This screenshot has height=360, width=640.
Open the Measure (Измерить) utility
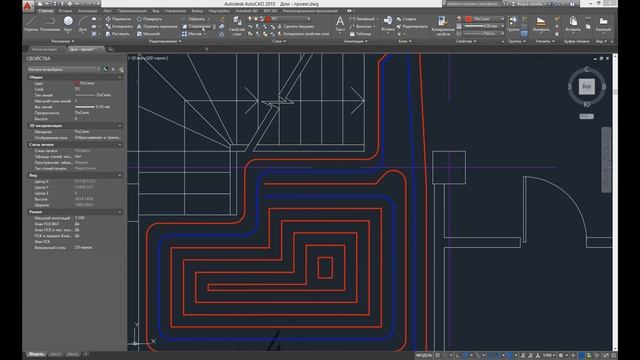point(541,24)
